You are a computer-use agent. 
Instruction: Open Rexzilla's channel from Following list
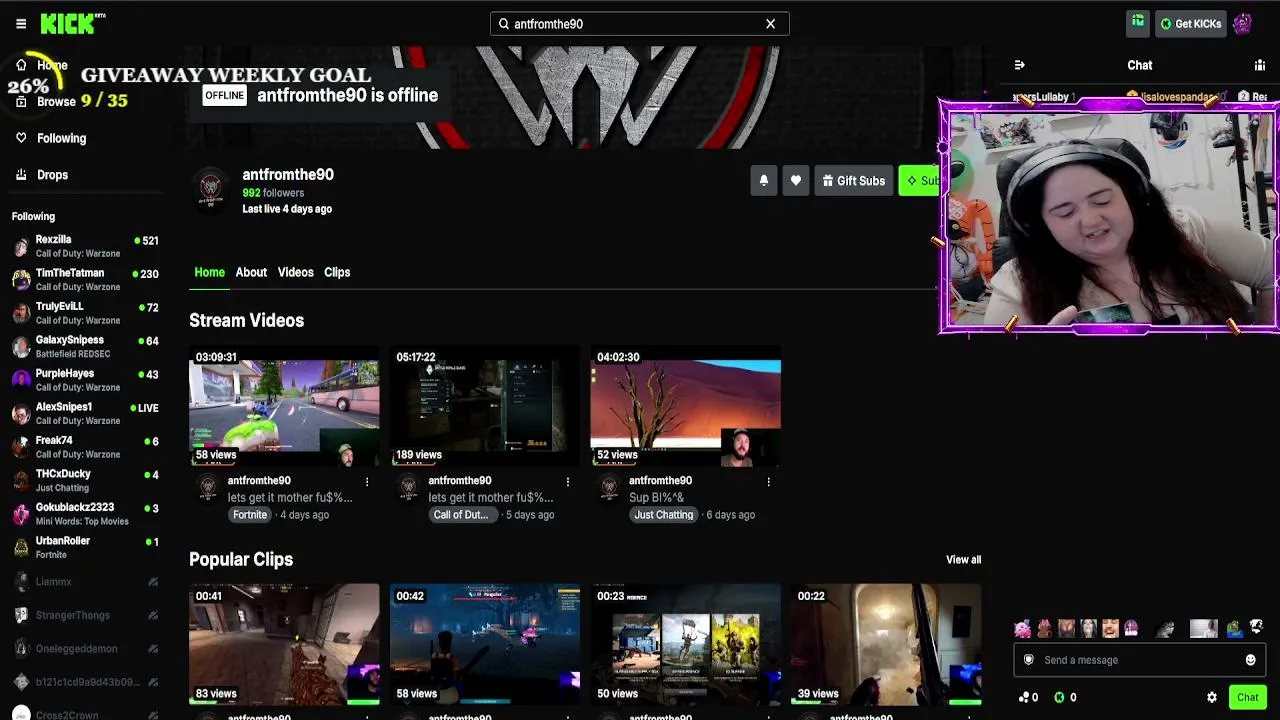coord(86,247)
